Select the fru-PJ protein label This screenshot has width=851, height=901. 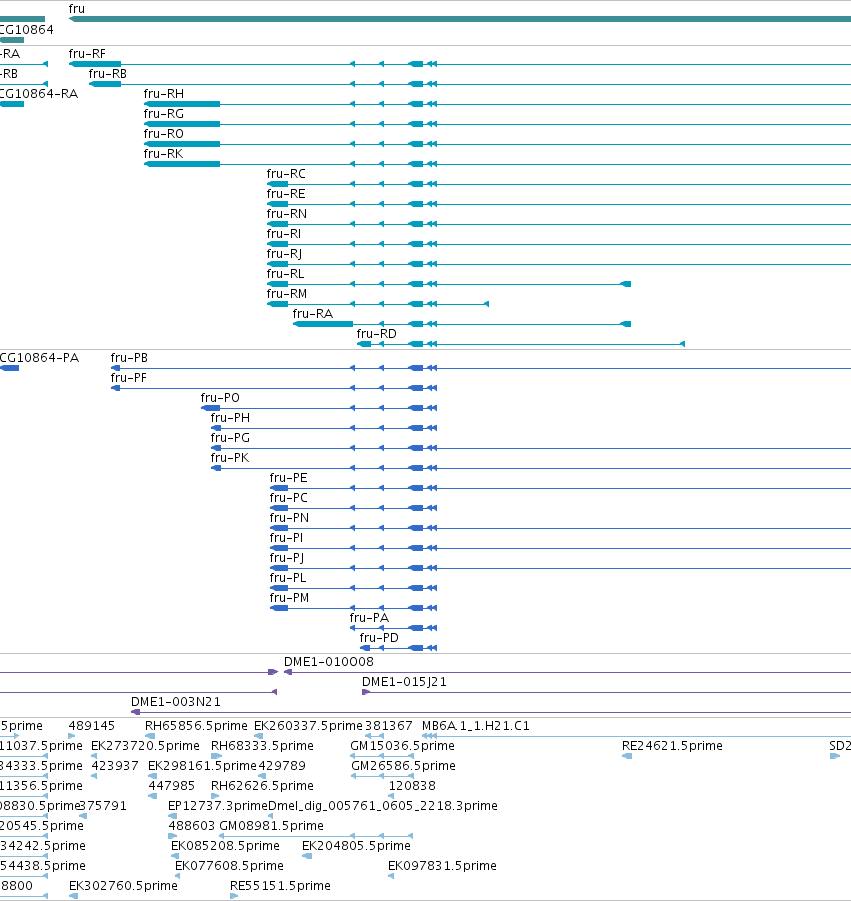click(287, 557)
